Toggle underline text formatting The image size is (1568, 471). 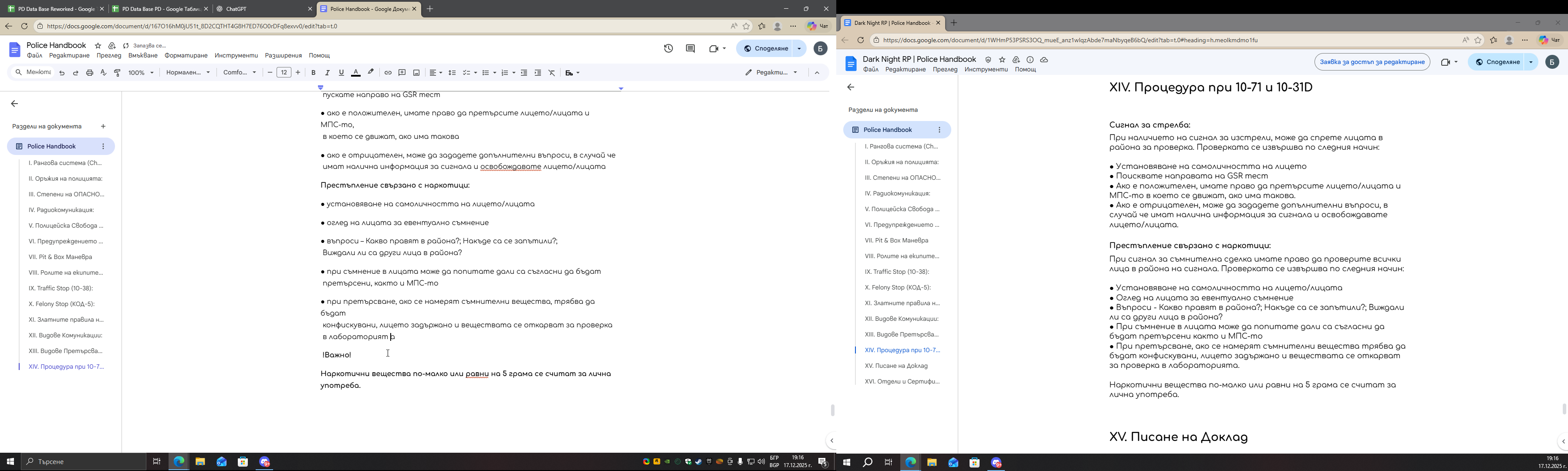click(x=341, y=73)
